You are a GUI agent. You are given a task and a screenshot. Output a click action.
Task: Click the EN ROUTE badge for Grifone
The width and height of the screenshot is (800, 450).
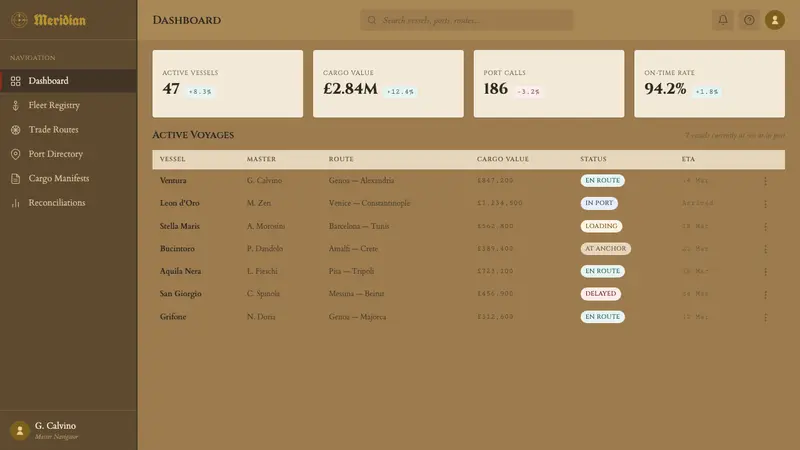[603, 317]
